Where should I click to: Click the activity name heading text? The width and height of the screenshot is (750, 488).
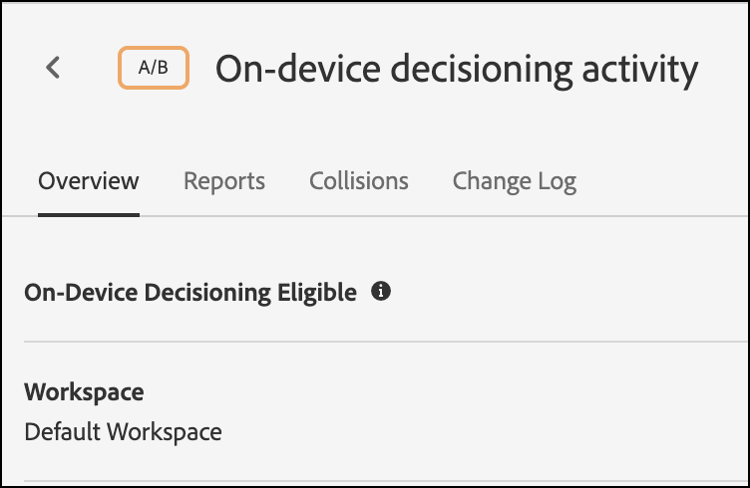coord(456,68)
